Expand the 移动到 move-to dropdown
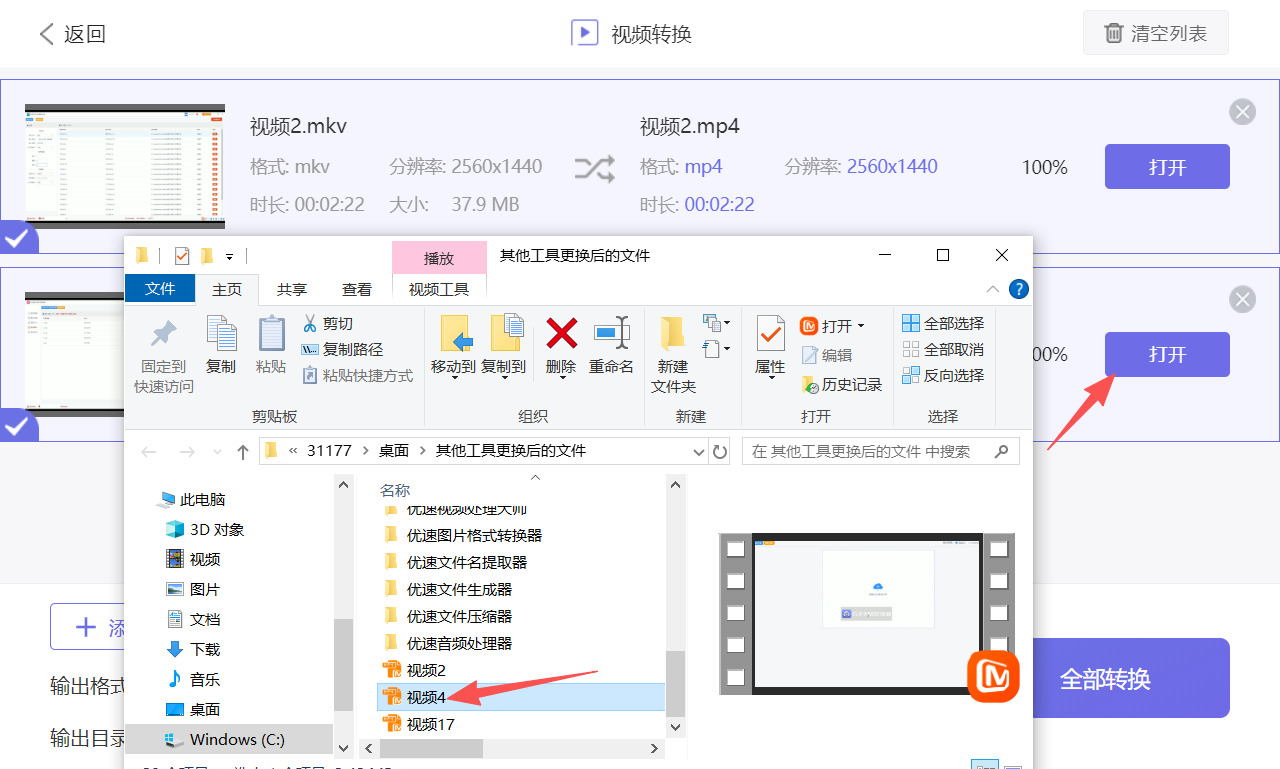Viewport: 1280px width, 769px height. (x=454, y=378)
